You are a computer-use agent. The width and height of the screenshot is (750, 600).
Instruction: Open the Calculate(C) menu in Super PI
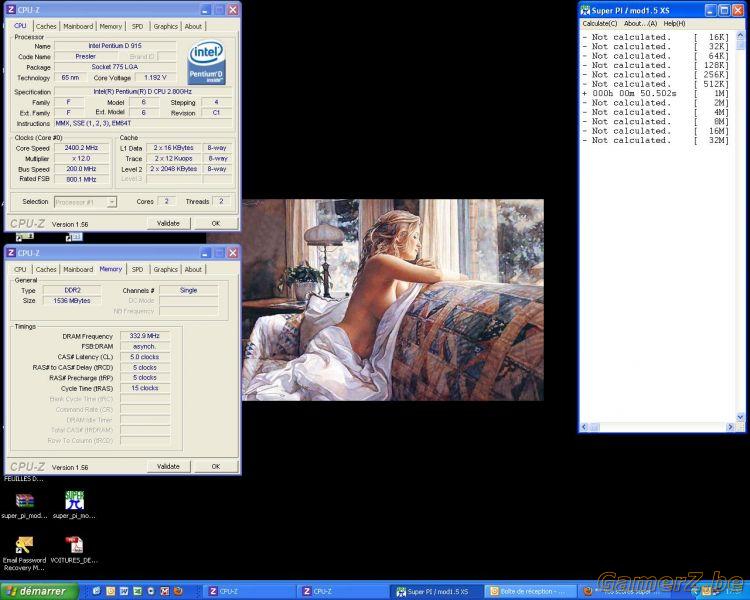coord(599,23)
